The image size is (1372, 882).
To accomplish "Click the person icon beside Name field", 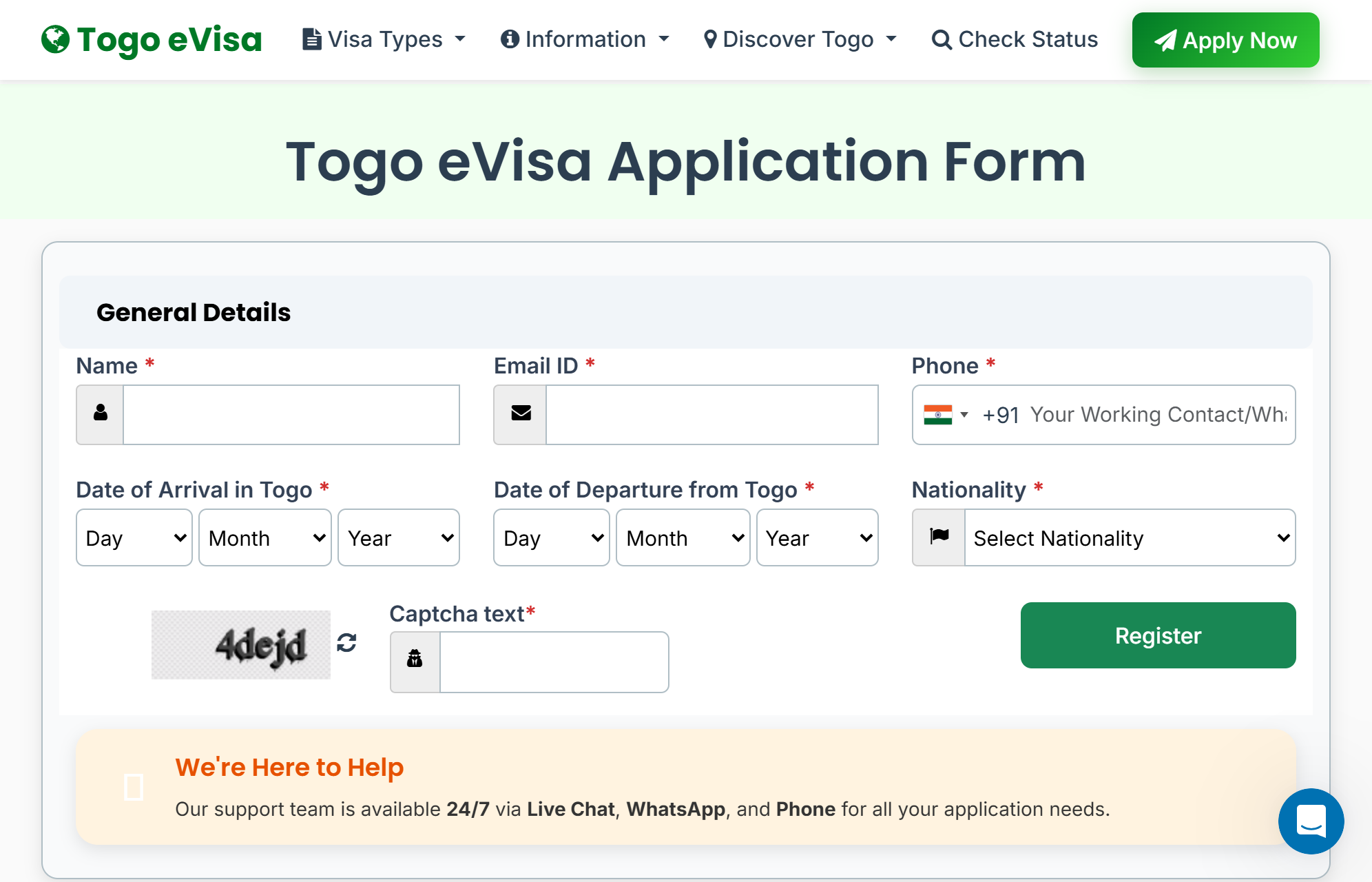I will (x=101, y=414).
